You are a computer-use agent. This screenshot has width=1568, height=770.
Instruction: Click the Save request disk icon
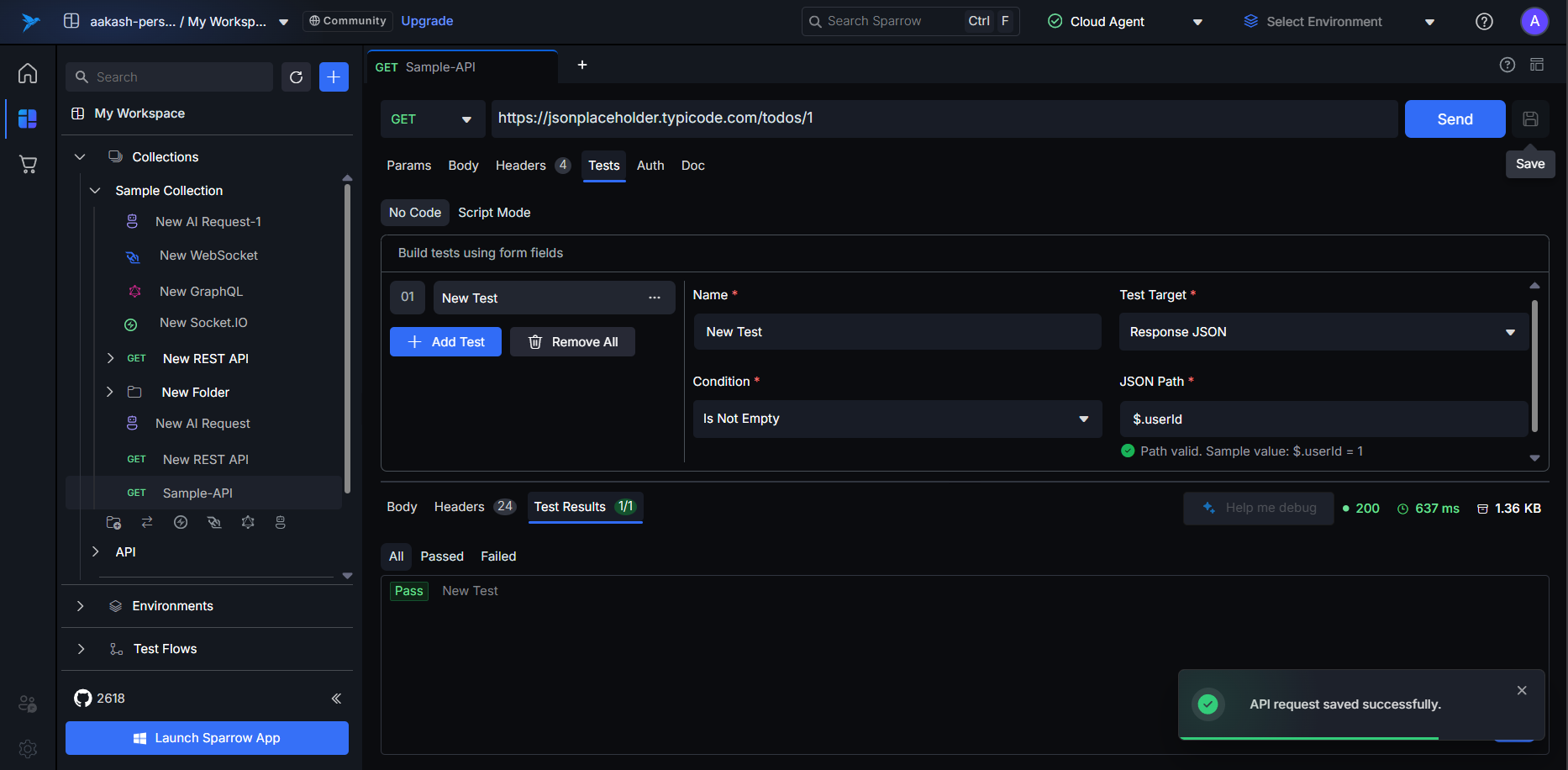point(1530,119)
